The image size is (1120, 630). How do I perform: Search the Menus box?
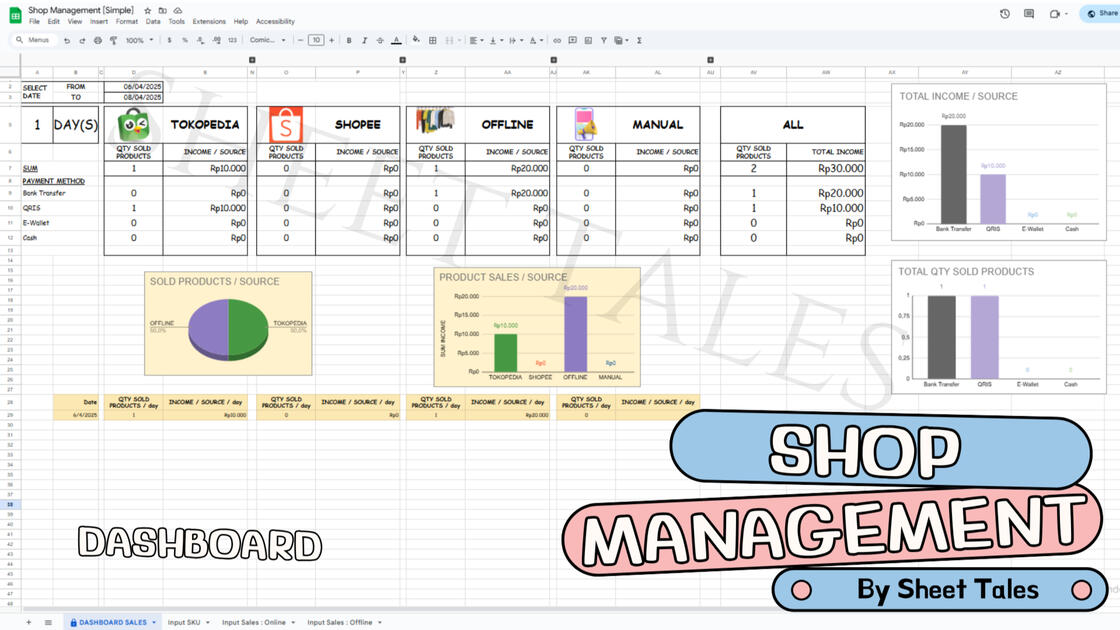[33, 41]
